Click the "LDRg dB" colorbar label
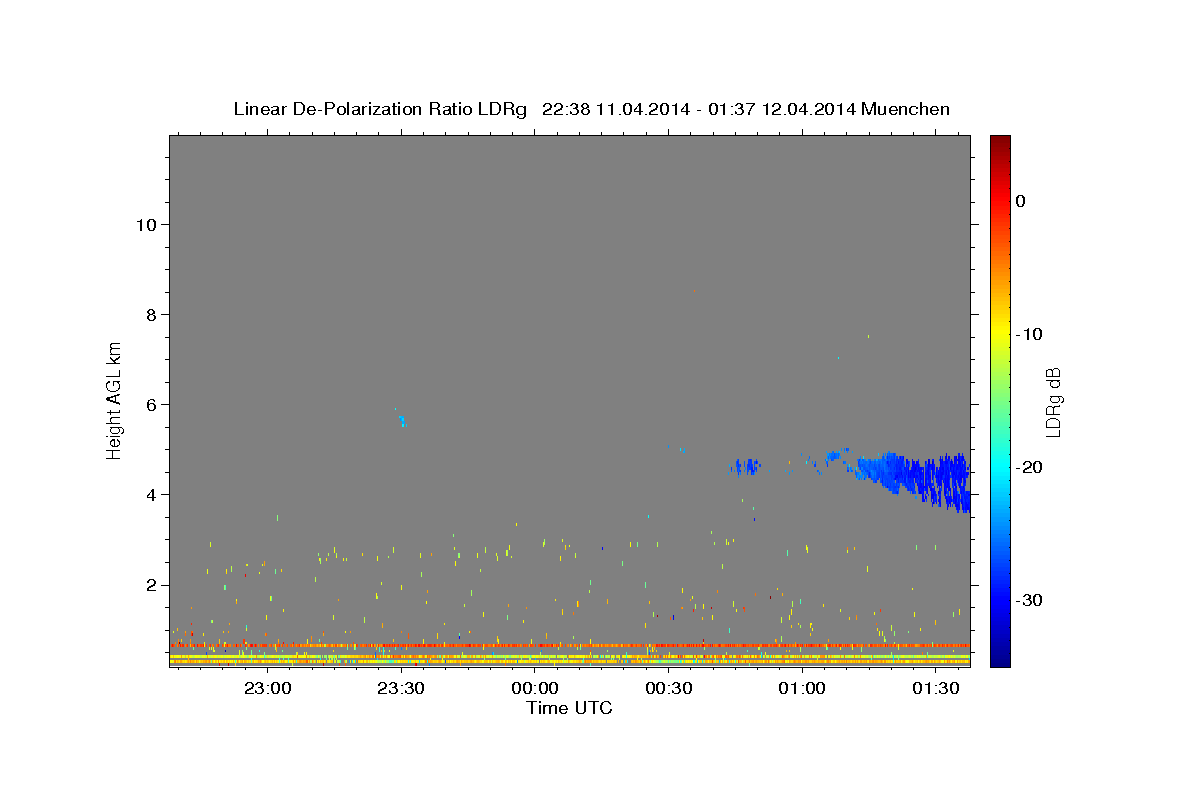Screen dimensions: 1200x800 [1052, 402]
